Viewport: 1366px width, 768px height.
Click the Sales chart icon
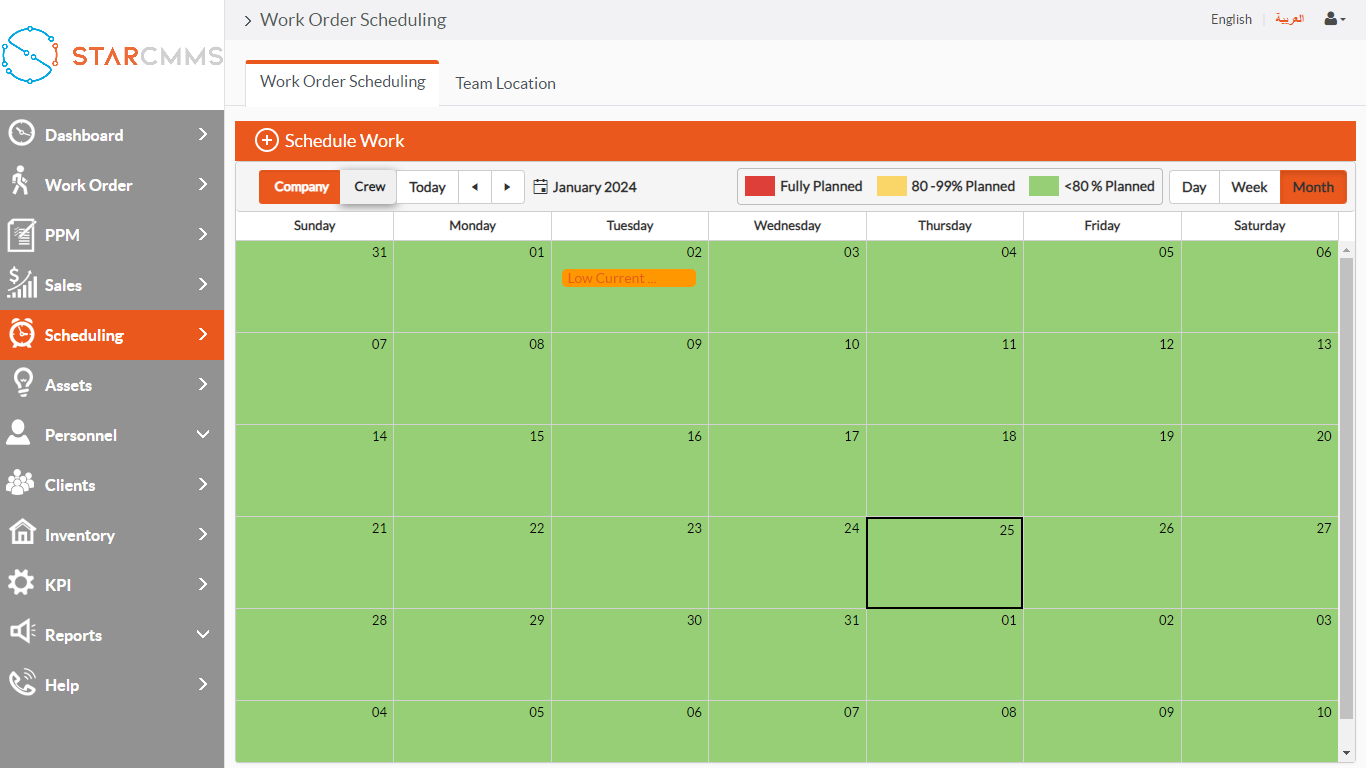pos(21,284)
